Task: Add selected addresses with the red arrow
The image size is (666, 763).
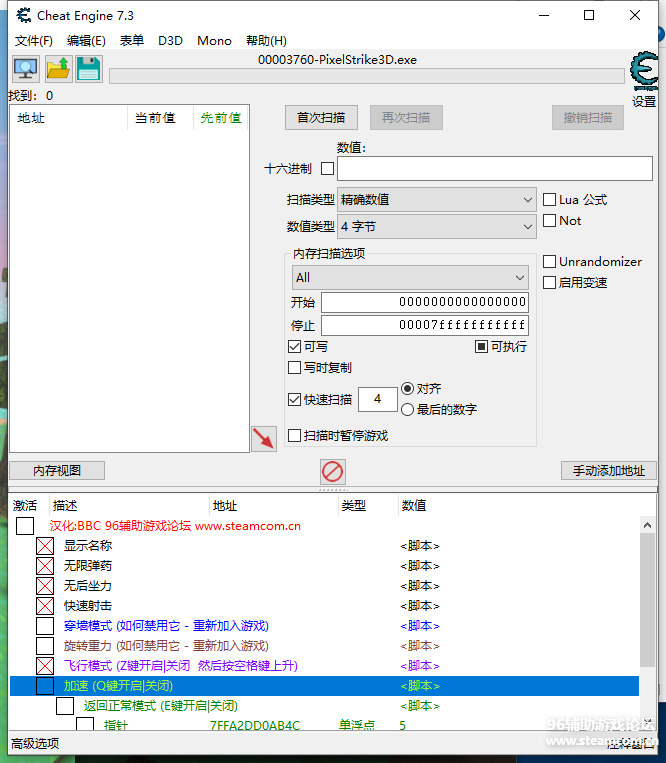Action: (x=264, y=438)
